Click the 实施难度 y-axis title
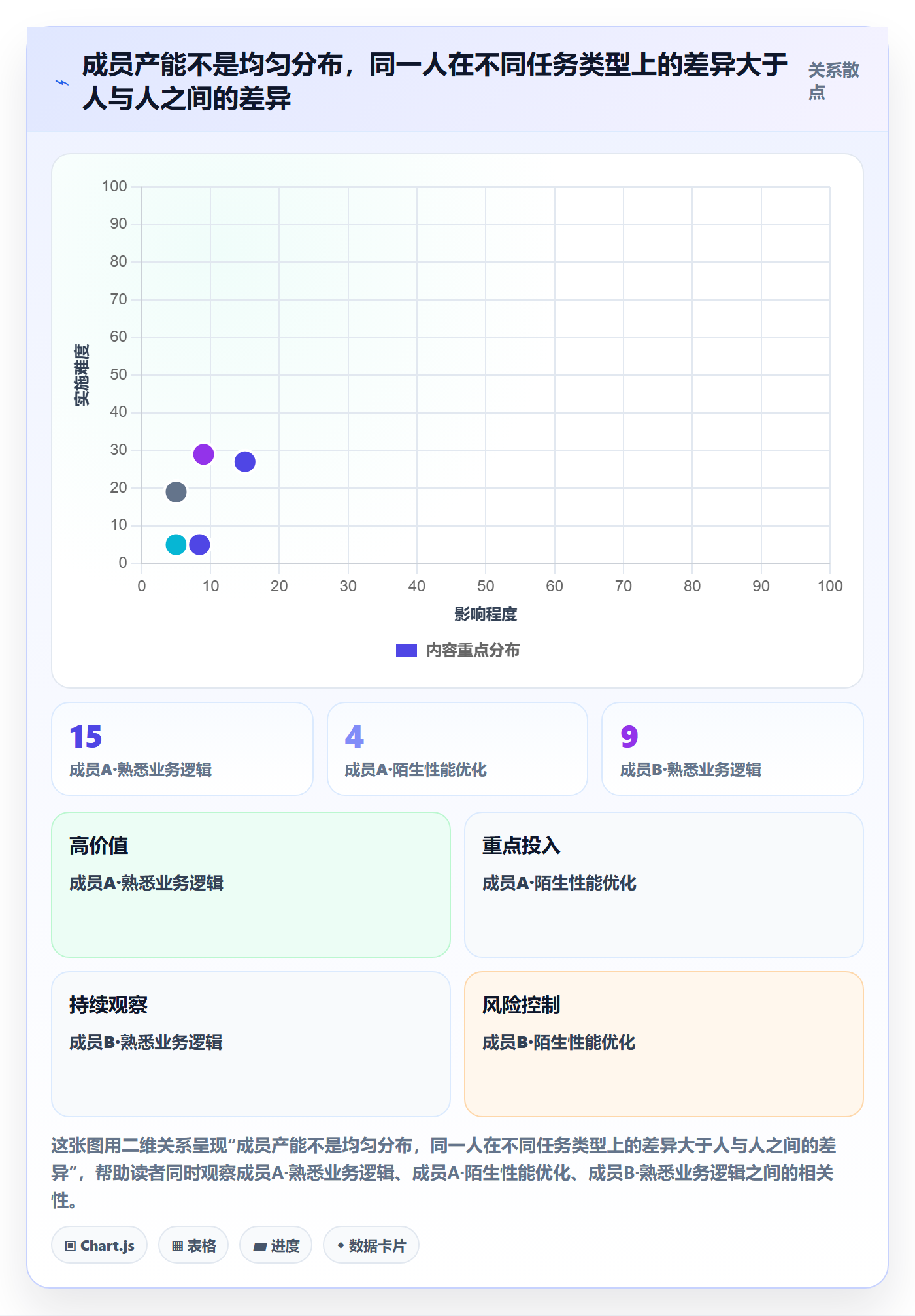 tap(82, 375)
